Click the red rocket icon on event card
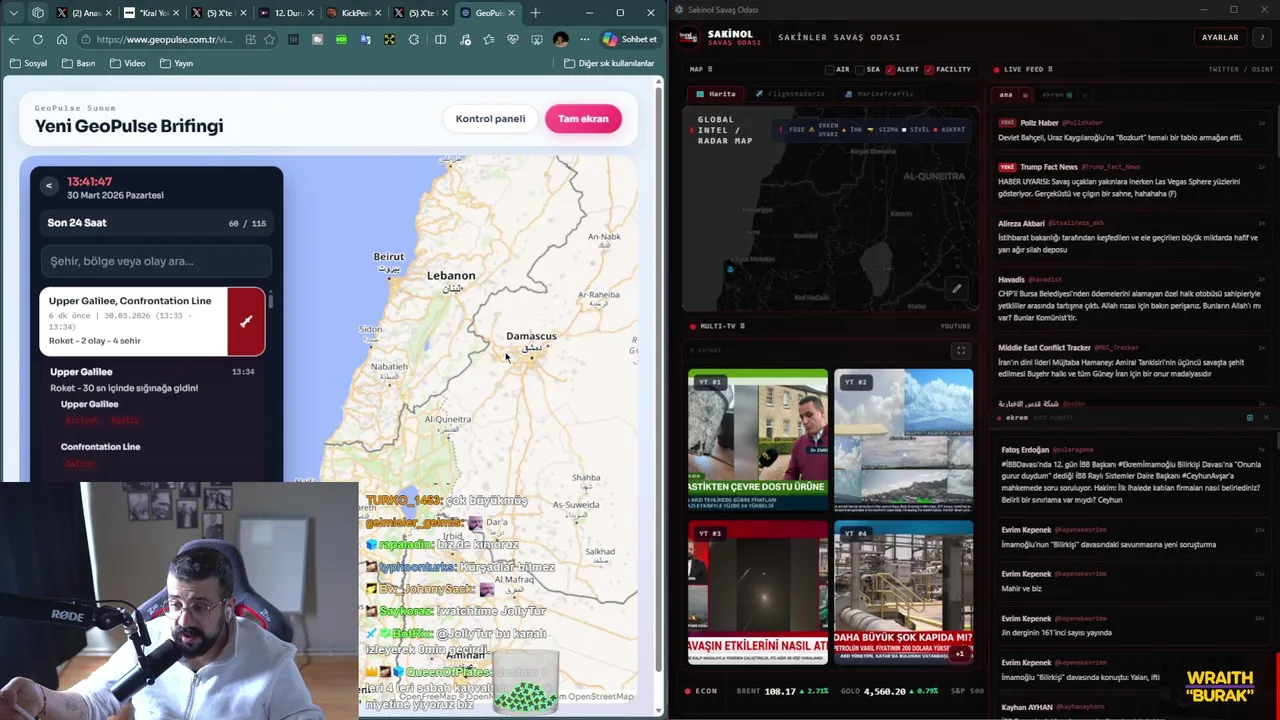The width and height of the screenshot is (1280, 720). click(246, 321)
